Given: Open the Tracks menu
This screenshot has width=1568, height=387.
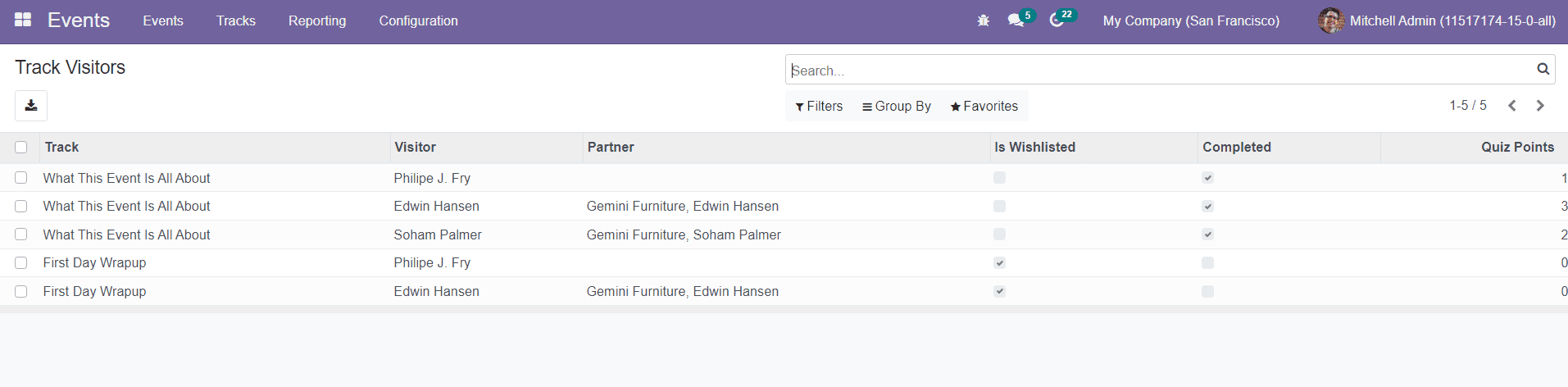Looking at the screenshot, I should (x=236, y=20).
